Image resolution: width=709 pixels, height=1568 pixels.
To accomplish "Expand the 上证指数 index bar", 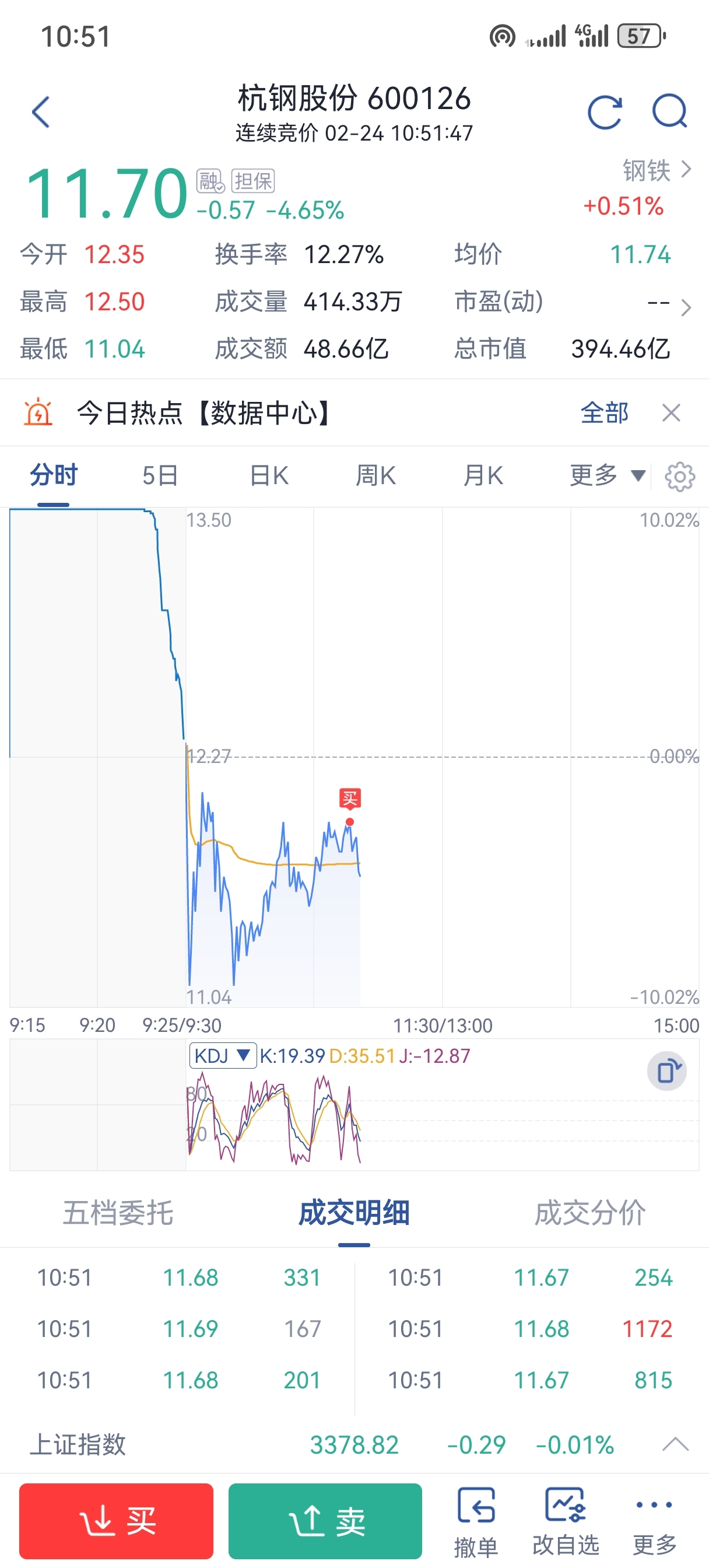I will tap(675, 1444).
